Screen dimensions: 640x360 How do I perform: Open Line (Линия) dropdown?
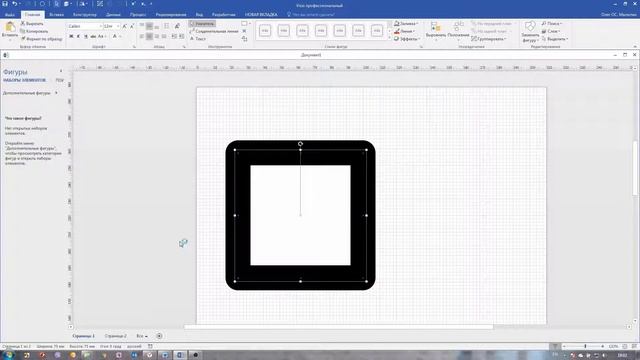pos(404,31)
